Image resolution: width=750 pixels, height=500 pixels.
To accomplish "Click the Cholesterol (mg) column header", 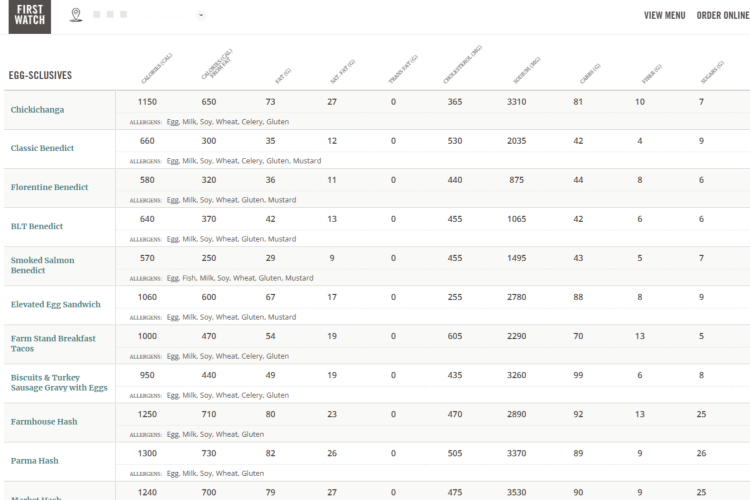I will click(463, 65).
